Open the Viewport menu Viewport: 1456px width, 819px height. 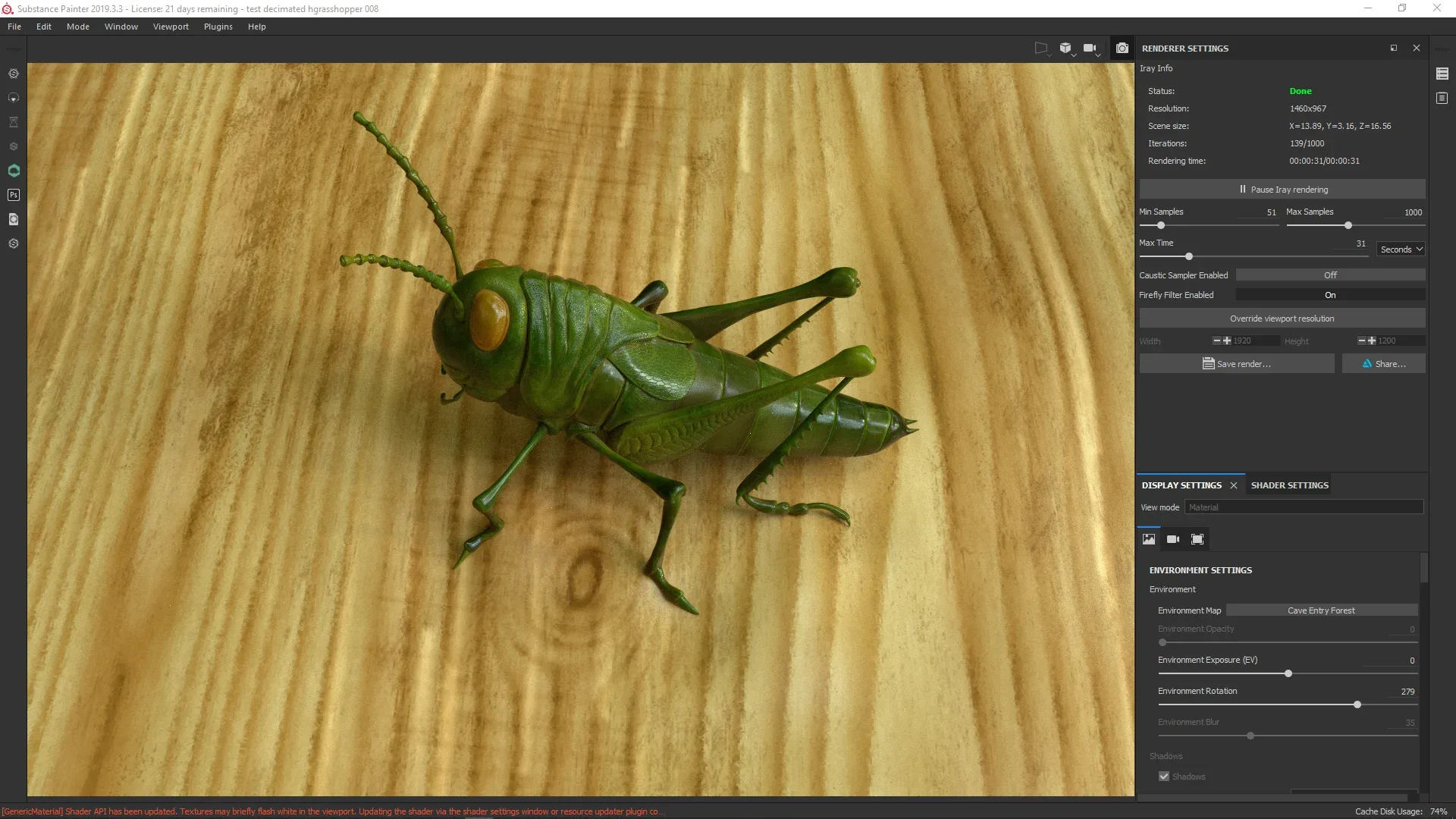[x=171, y=26]
